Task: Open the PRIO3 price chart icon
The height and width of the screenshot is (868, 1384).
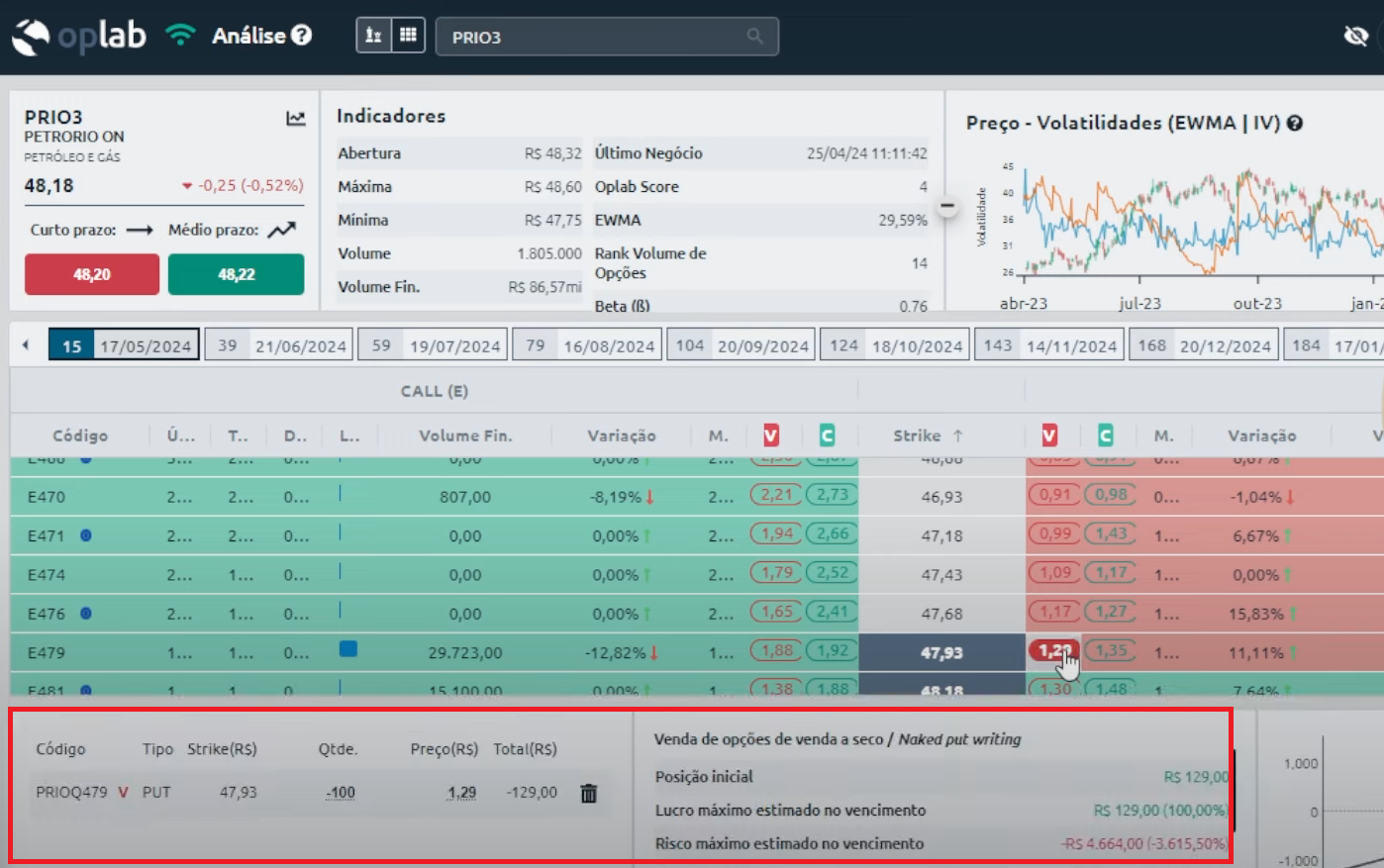Action: pyautogui.click(x=295, y=119)
